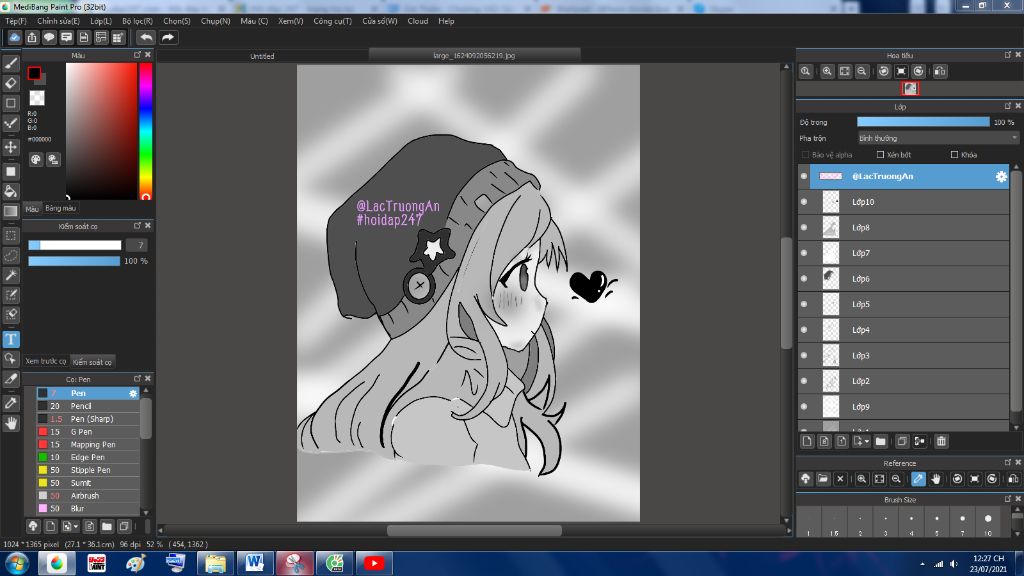Activate the eyedropper in Reference panel
Screen dimensions: 1024x576
point(918,479)
